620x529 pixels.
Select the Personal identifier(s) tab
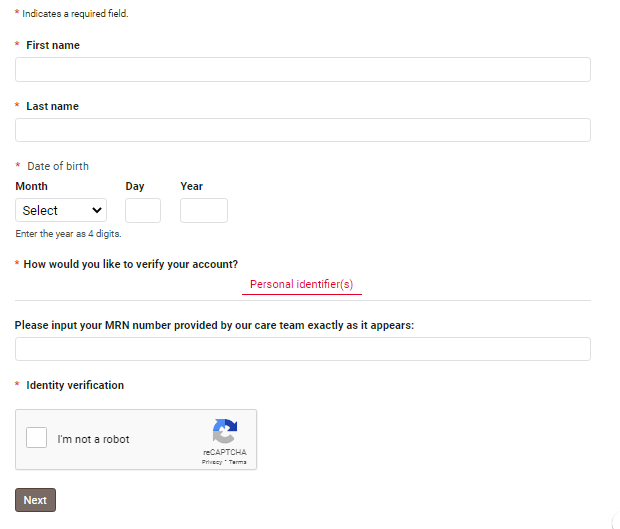(301, 285)
